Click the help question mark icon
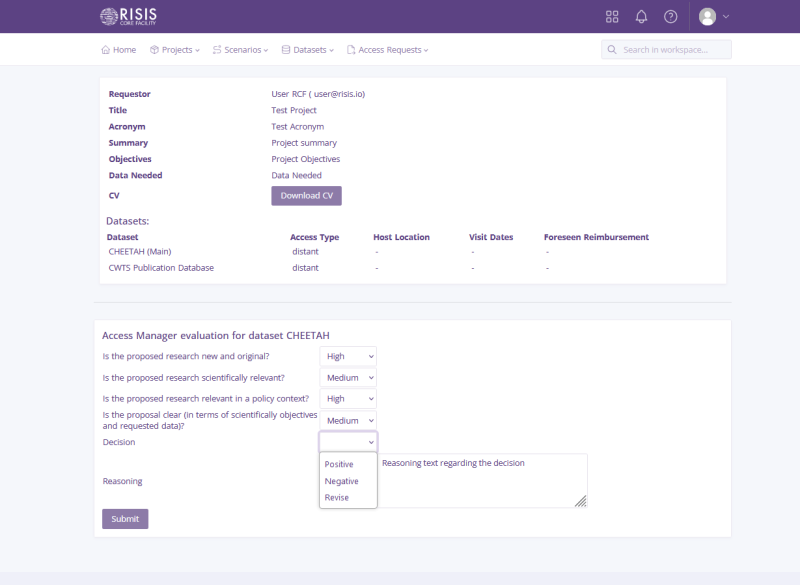This screenshot has height=585, width=800. [x=670, y=16]
